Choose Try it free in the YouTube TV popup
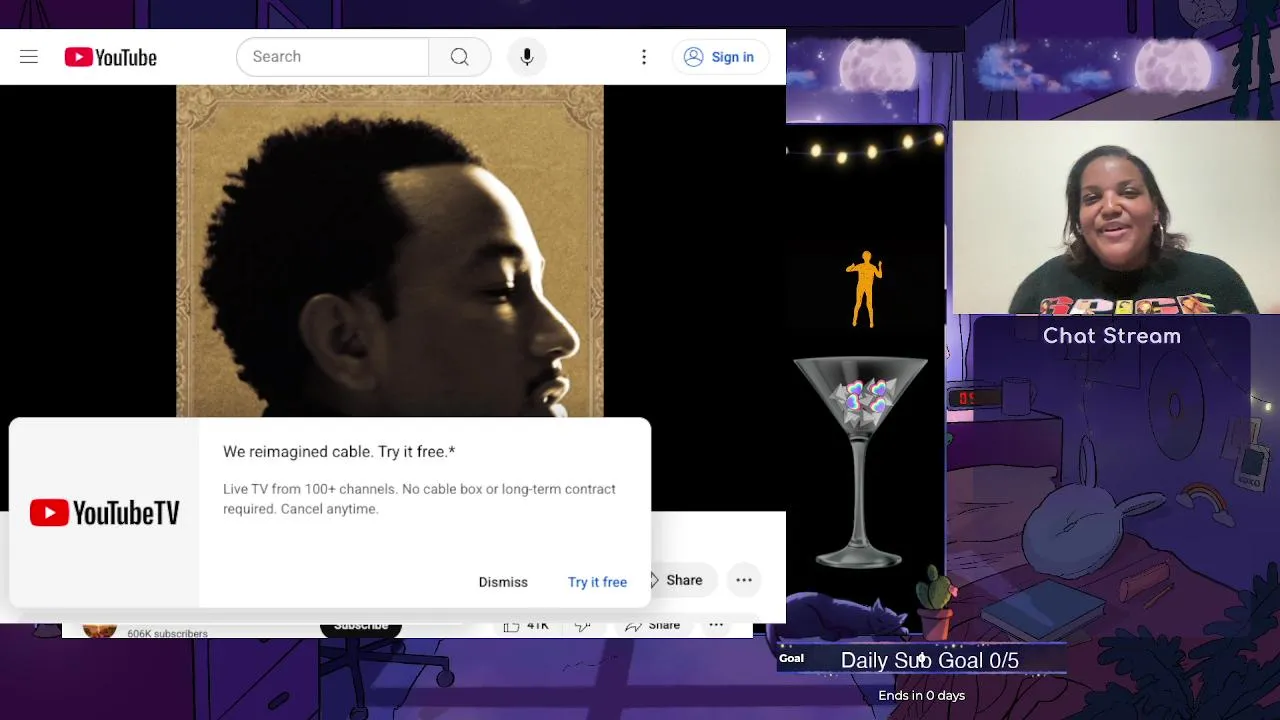Viewport: 1280px width, 720px height. point(597,582)
